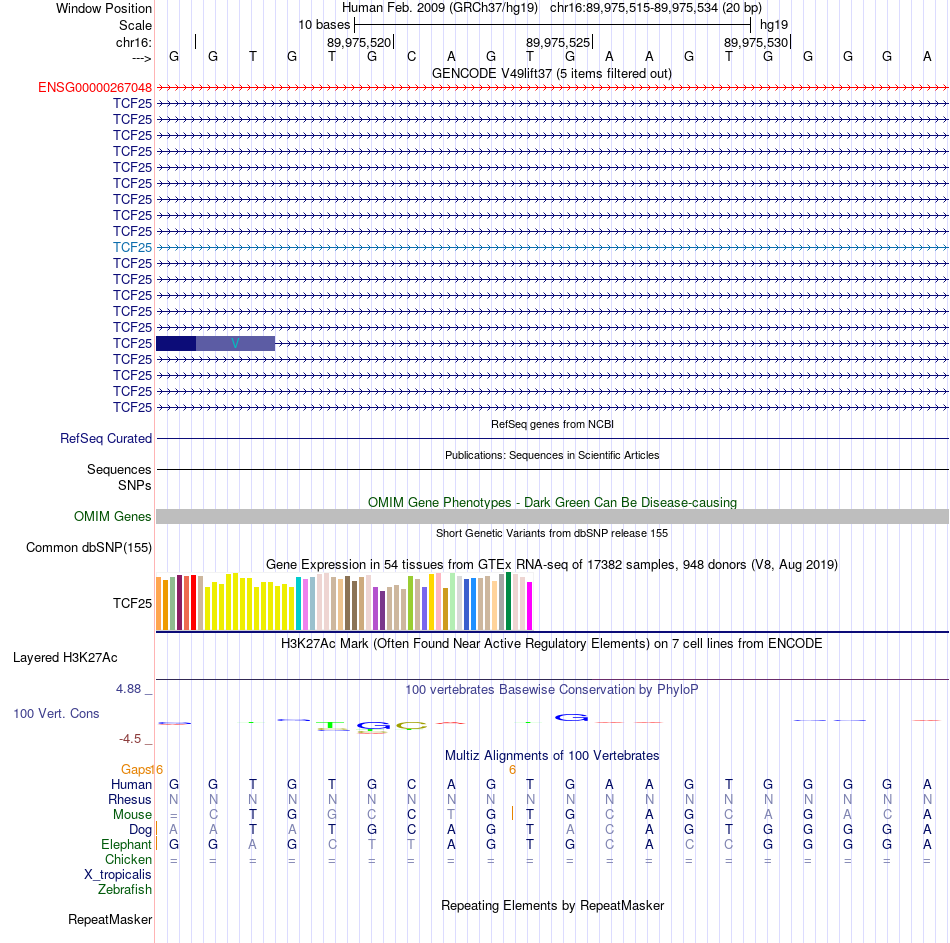Click the chr16: ruler label

[134, 42]
